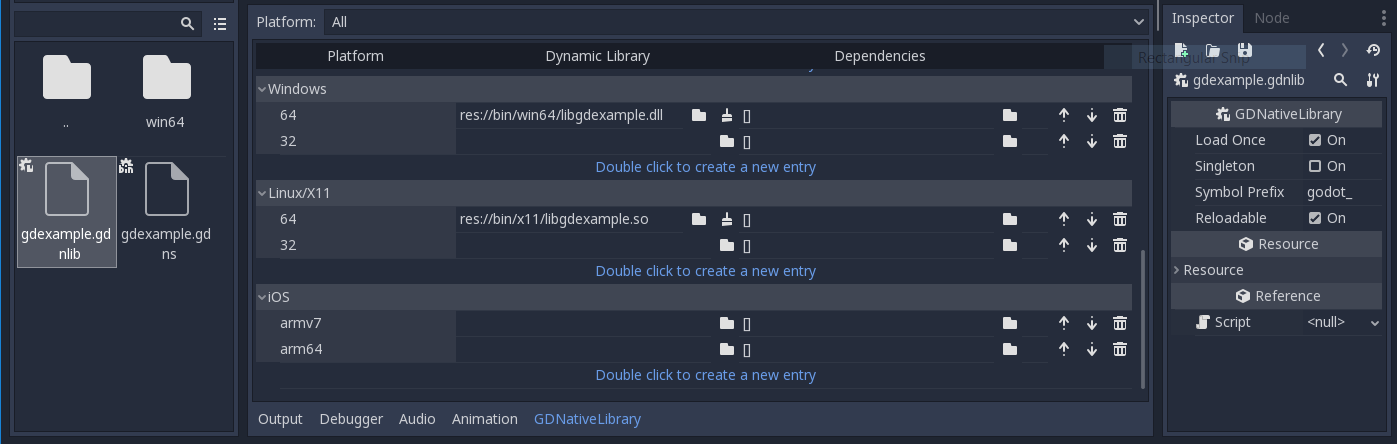Browse dependencies folder for Windows 64 row
The width and height of the screenshot is (1397, 444).
point(1010,115)
